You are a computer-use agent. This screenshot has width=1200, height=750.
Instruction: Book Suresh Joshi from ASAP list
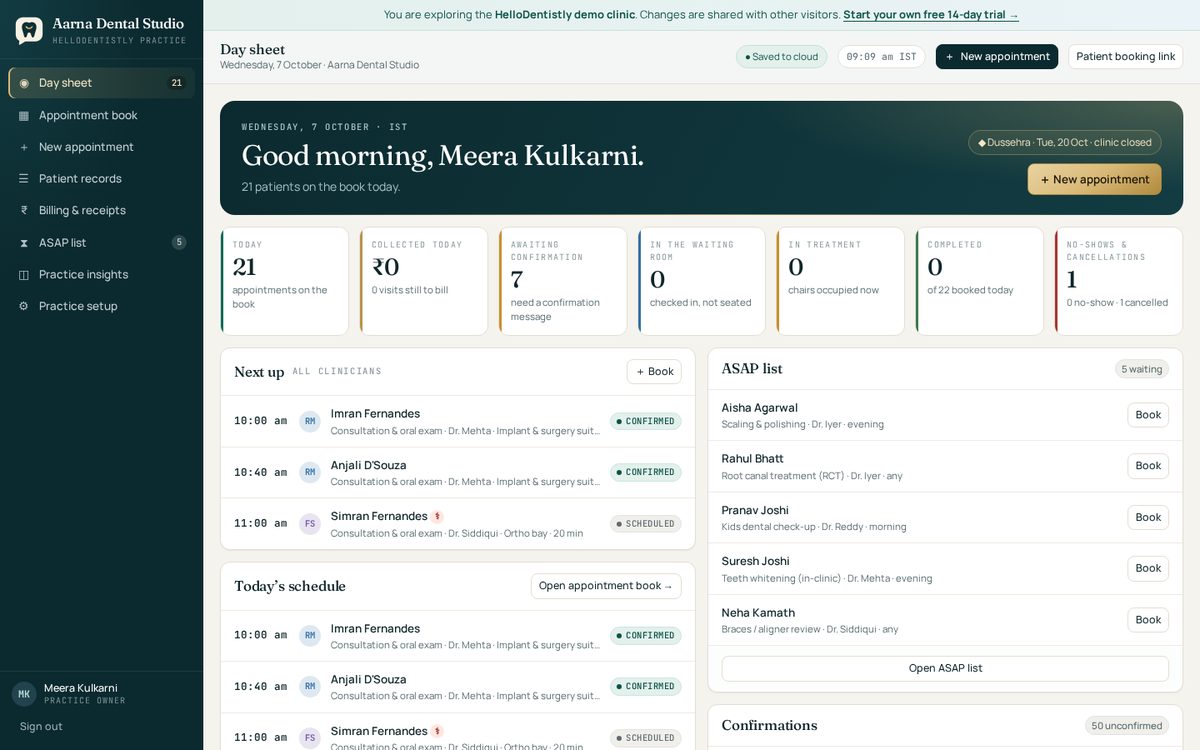1148,568
